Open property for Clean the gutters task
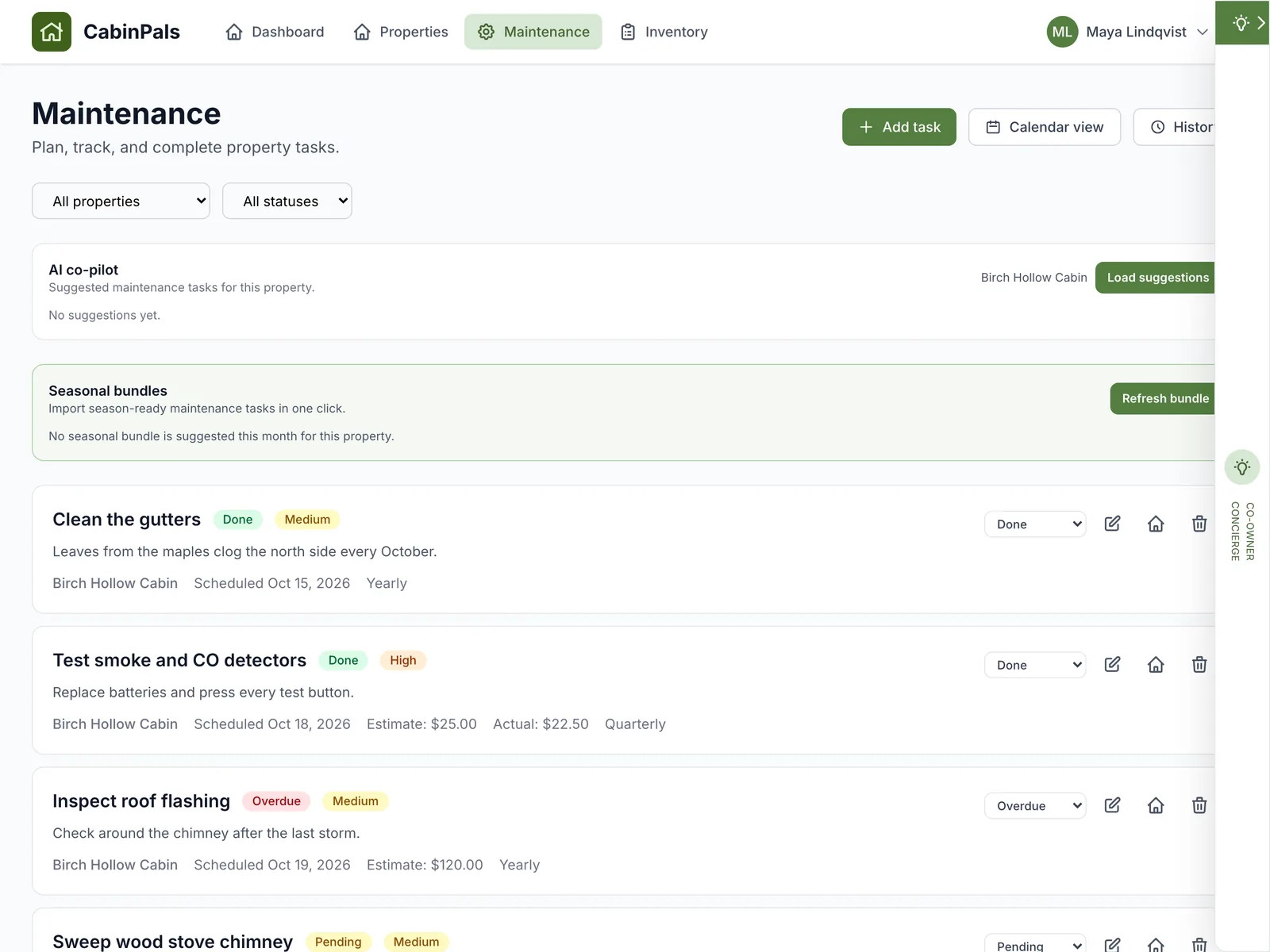The height and width of the screenshot is (952, 1270). point(1156,524)
